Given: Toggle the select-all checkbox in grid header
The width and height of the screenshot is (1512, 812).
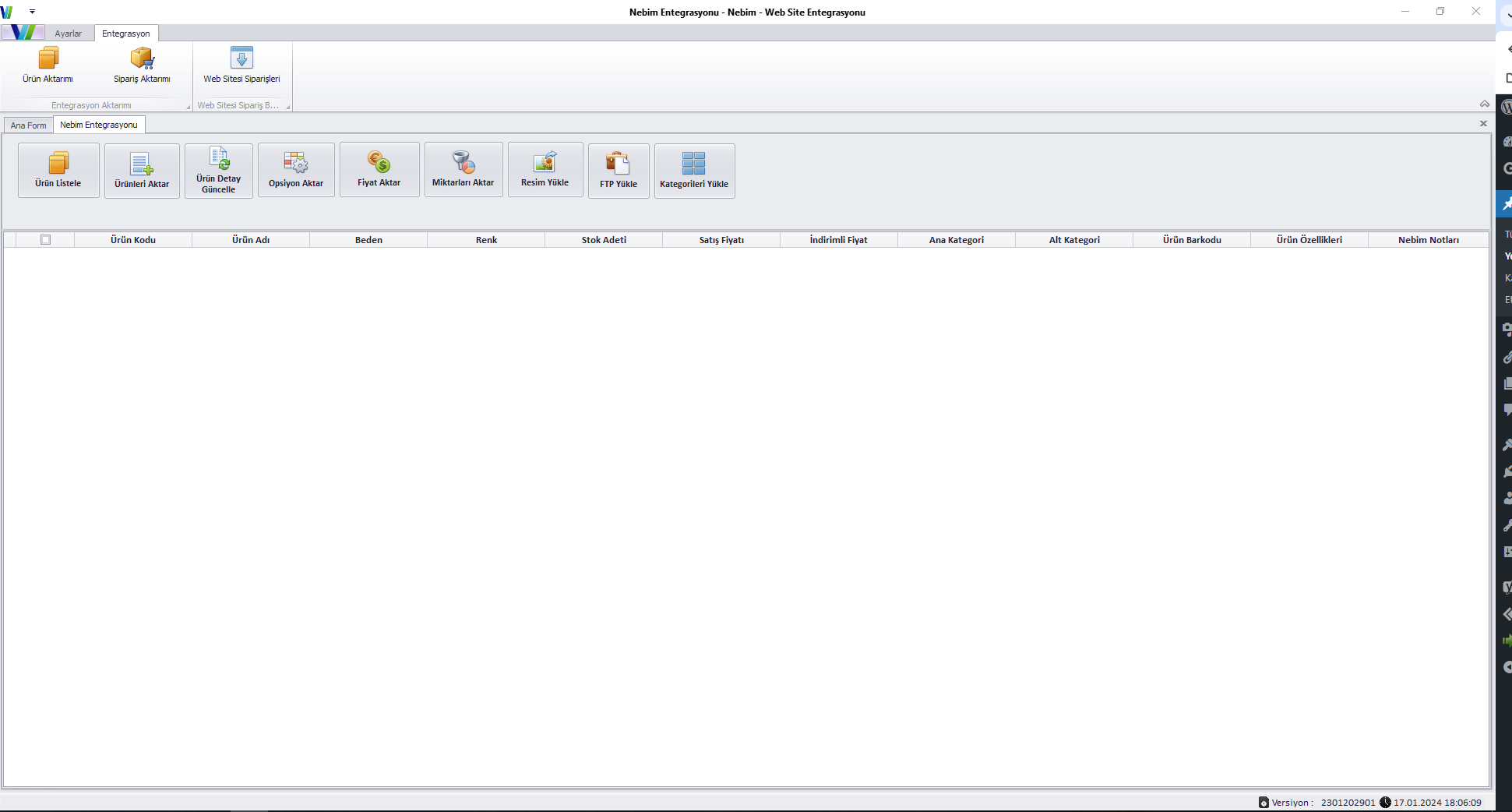Looking at the screenshot, I should click(x=45, y=240).
